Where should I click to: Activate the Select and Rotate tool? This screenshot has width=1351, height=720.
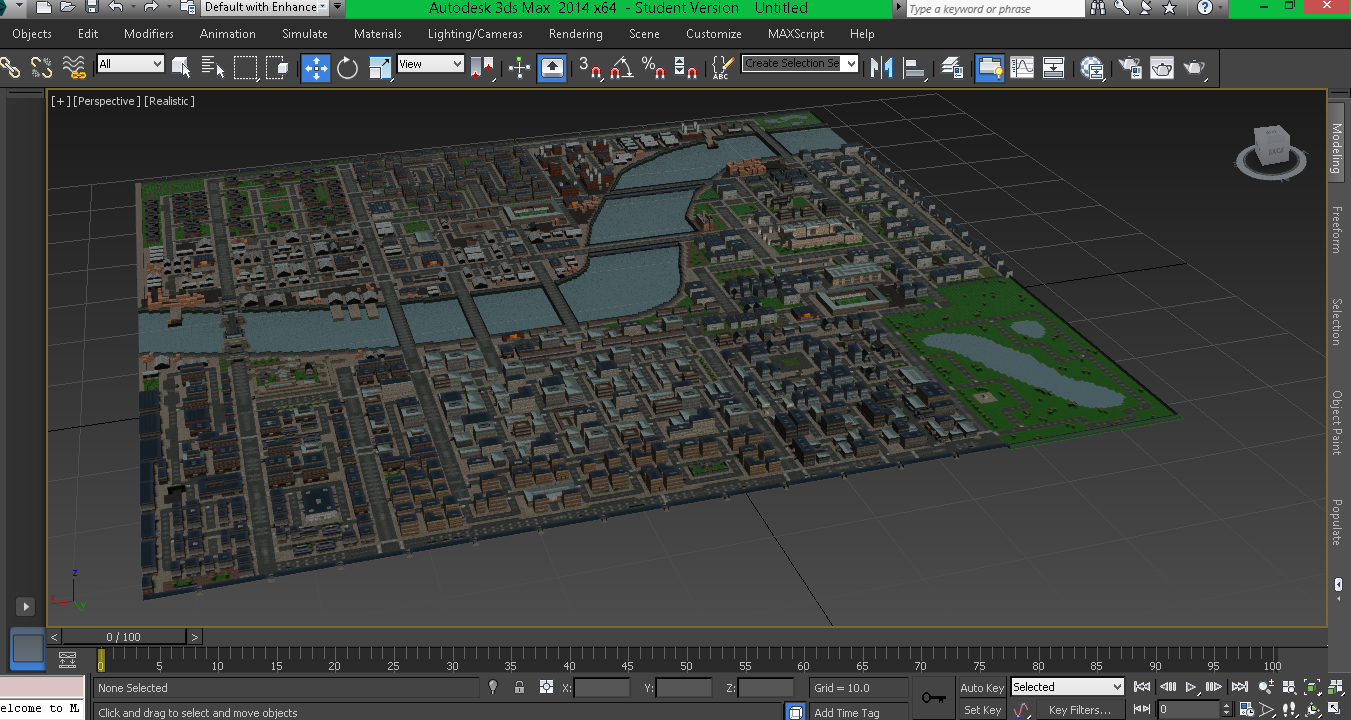(348, 68)
